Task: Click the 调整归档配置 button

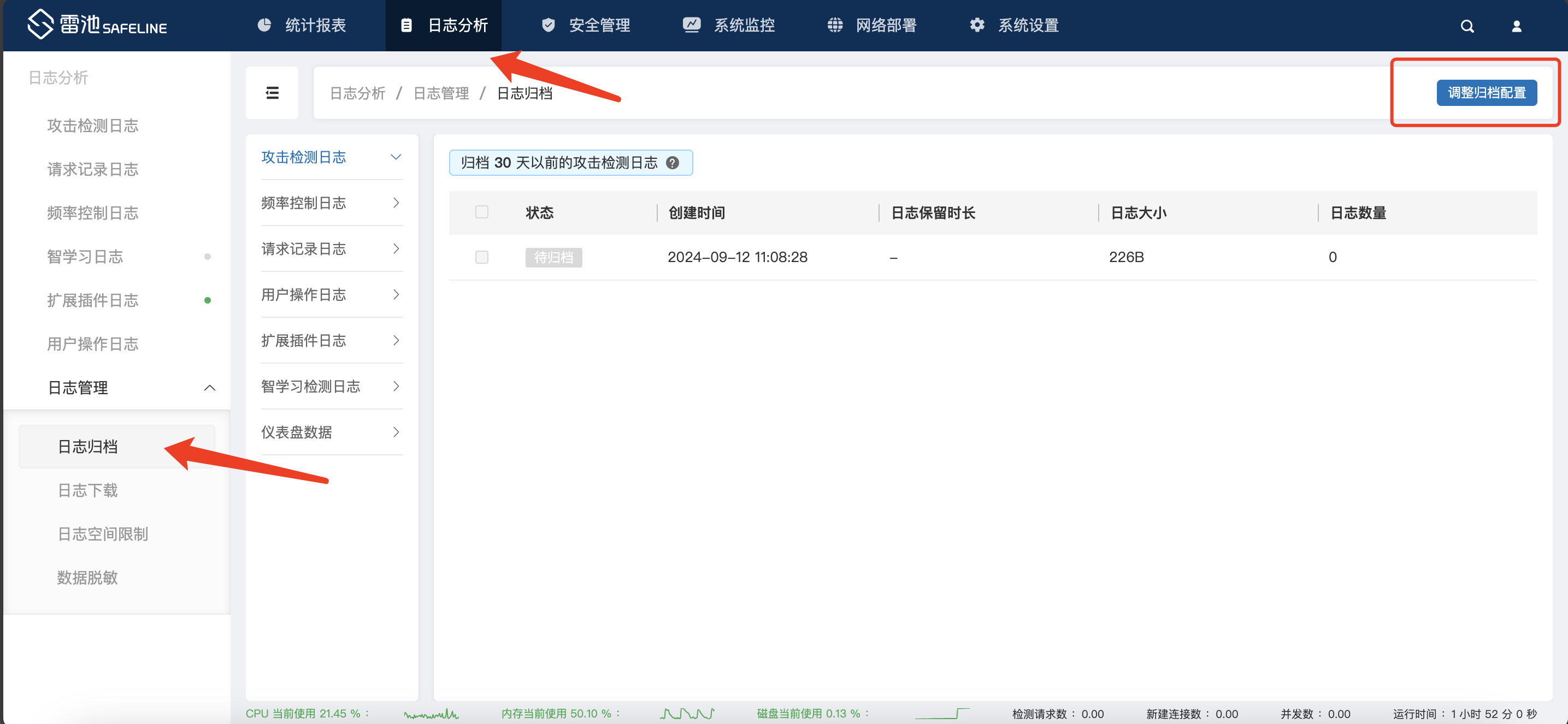Action: pyautogui.click(x=1486, y=93)
